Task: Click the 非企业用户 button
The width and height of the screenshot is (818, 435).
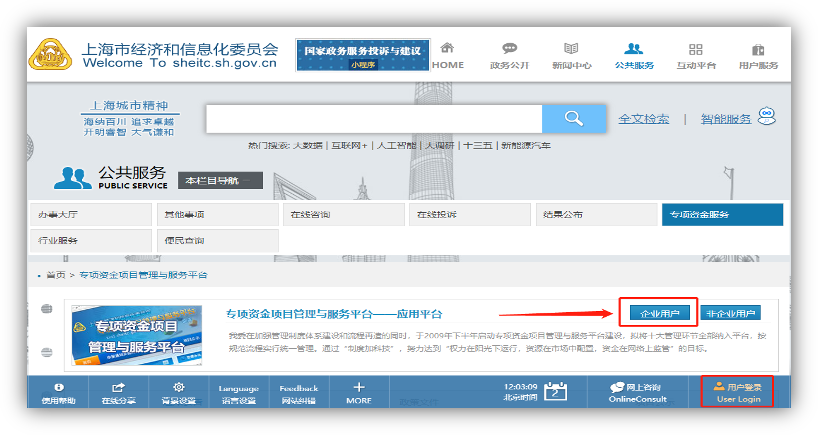Action: point(730,313)
